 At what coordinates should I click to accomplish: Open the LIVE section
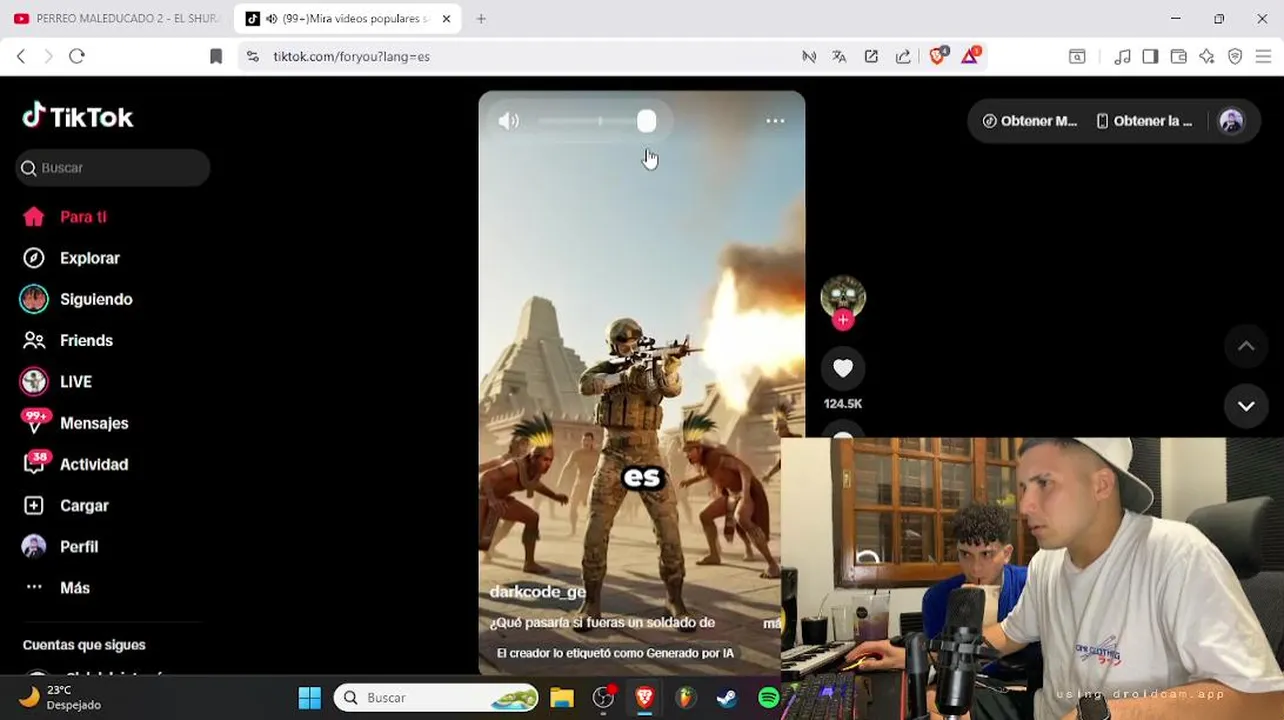[x=58, y=381]
